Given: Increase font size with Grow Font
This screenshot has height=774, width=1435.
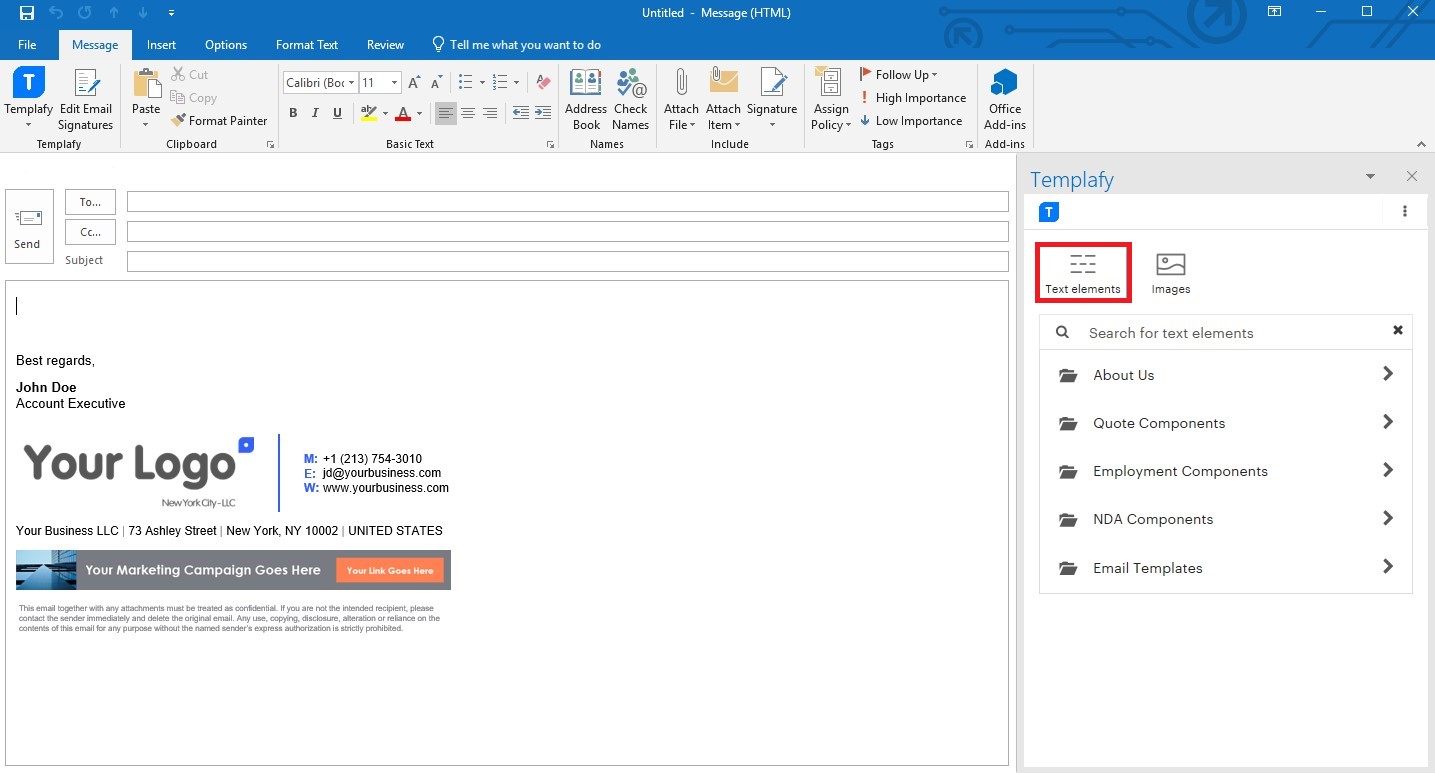Looking at the screenshot, I should (x=415, y=82).
